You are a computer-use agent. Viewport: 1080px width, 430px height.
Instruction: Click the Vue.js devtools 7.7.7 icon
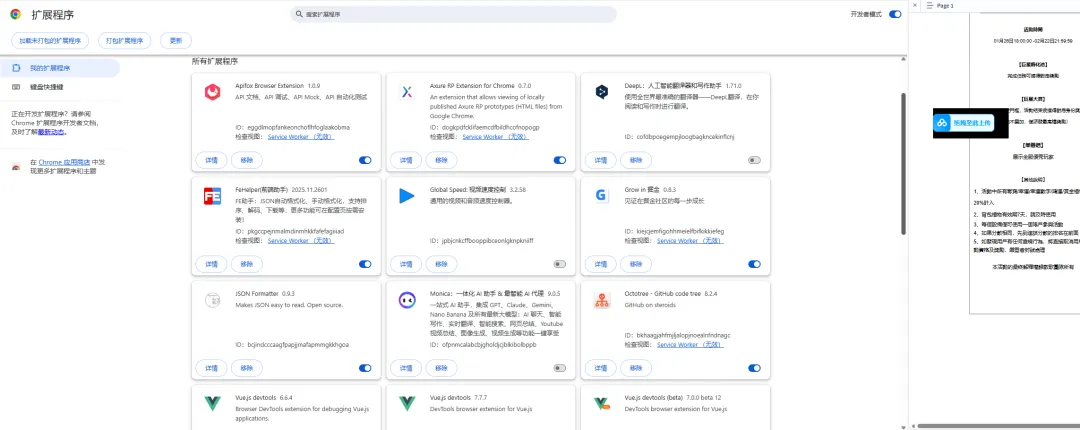407,404
